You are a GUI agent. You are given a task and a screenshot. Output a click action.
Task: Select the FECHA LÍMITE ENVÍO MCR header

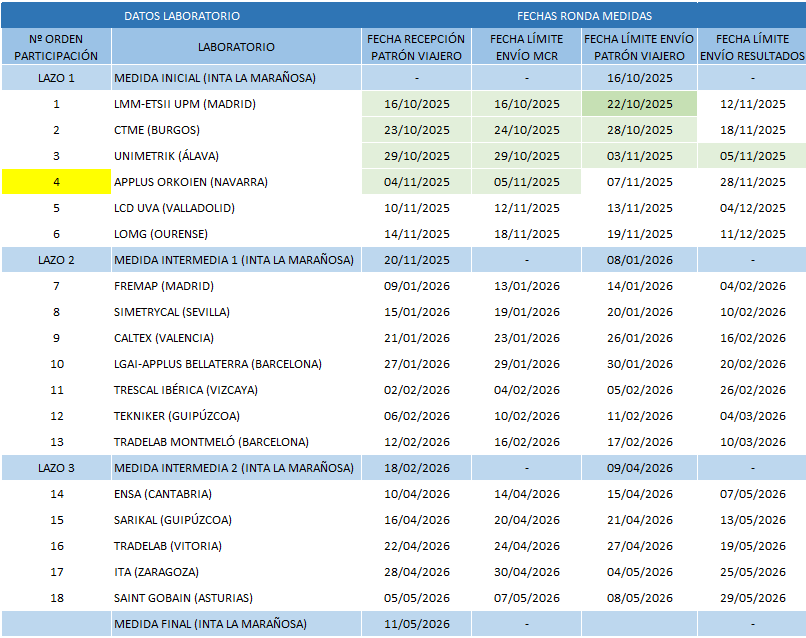coord(527,47)
